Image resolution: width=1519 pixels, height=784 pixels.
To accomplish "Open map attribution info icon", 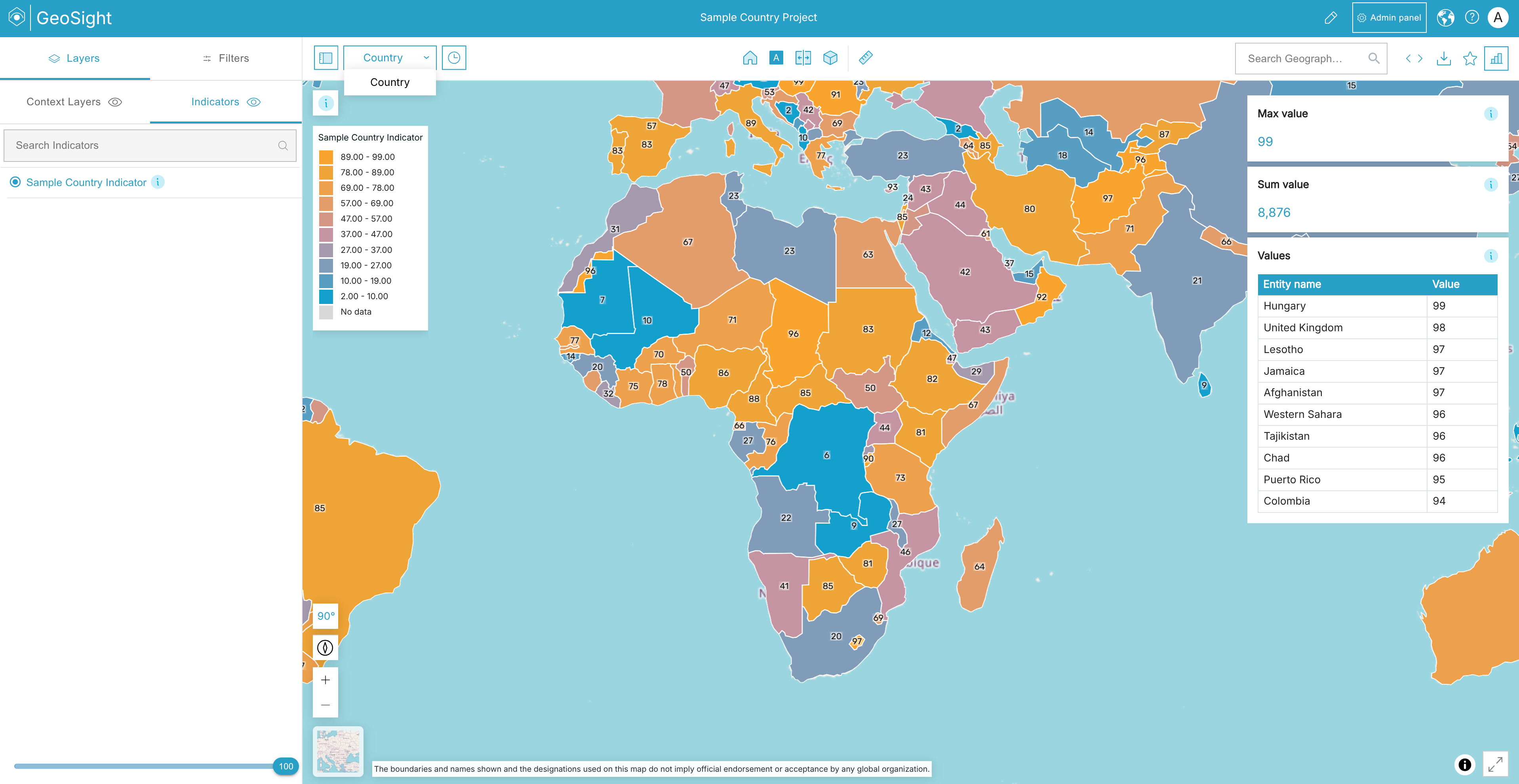I will pos(1465,765).
